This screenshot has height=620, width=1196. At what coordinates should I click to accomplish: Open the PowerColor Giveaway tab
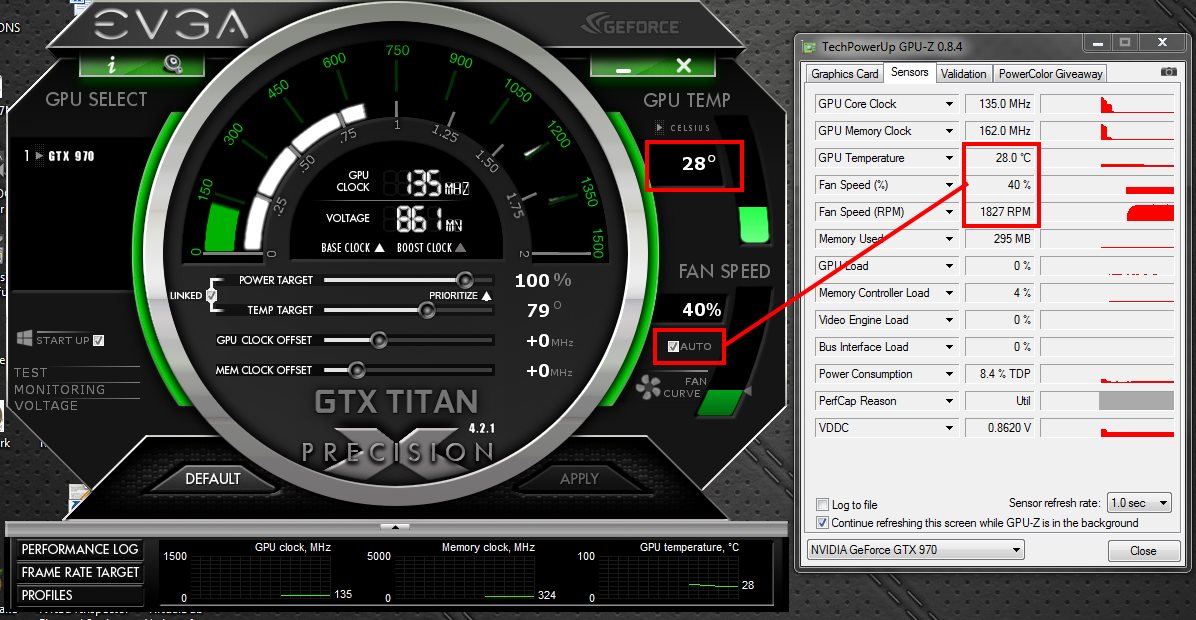[1050, 73]
